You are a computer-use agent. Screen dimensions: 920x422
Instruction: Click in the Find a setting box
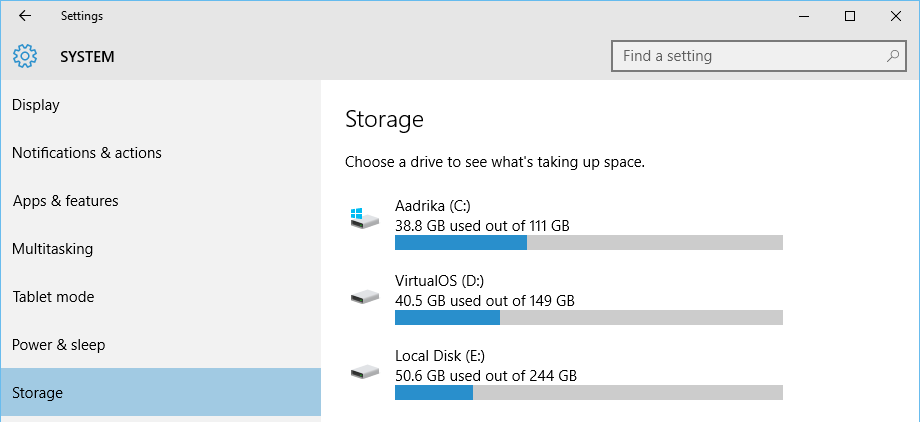pyautogui.click(x=759, y=56)
